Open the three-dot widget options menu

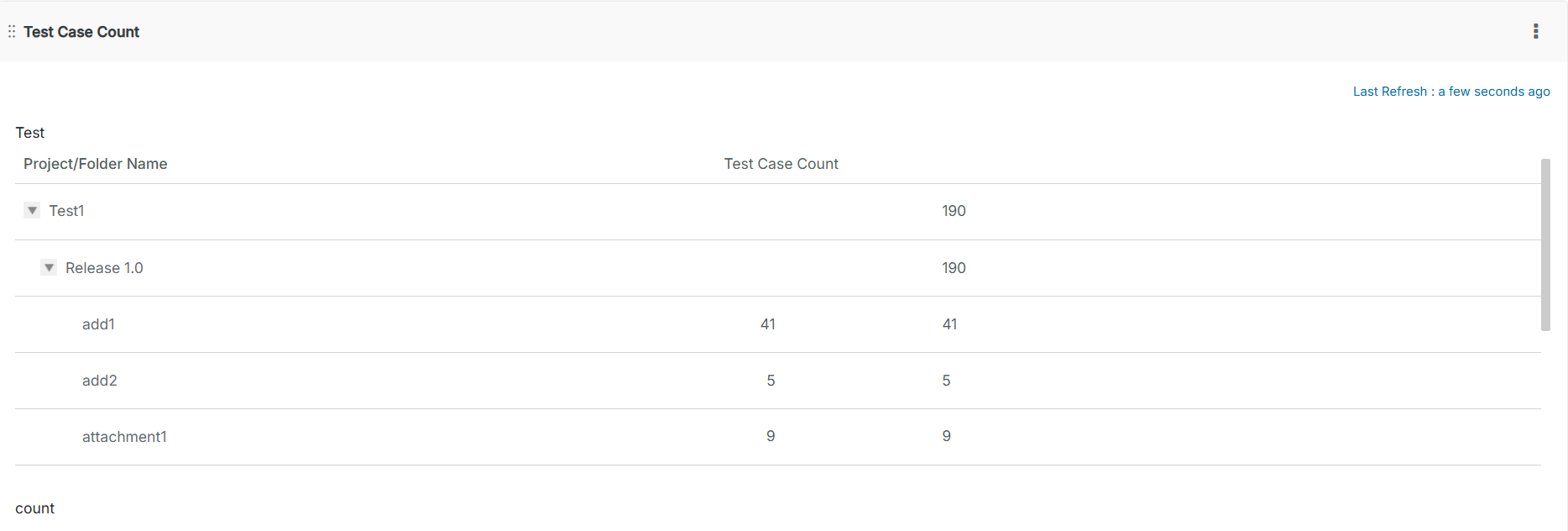pos(1535,31)
